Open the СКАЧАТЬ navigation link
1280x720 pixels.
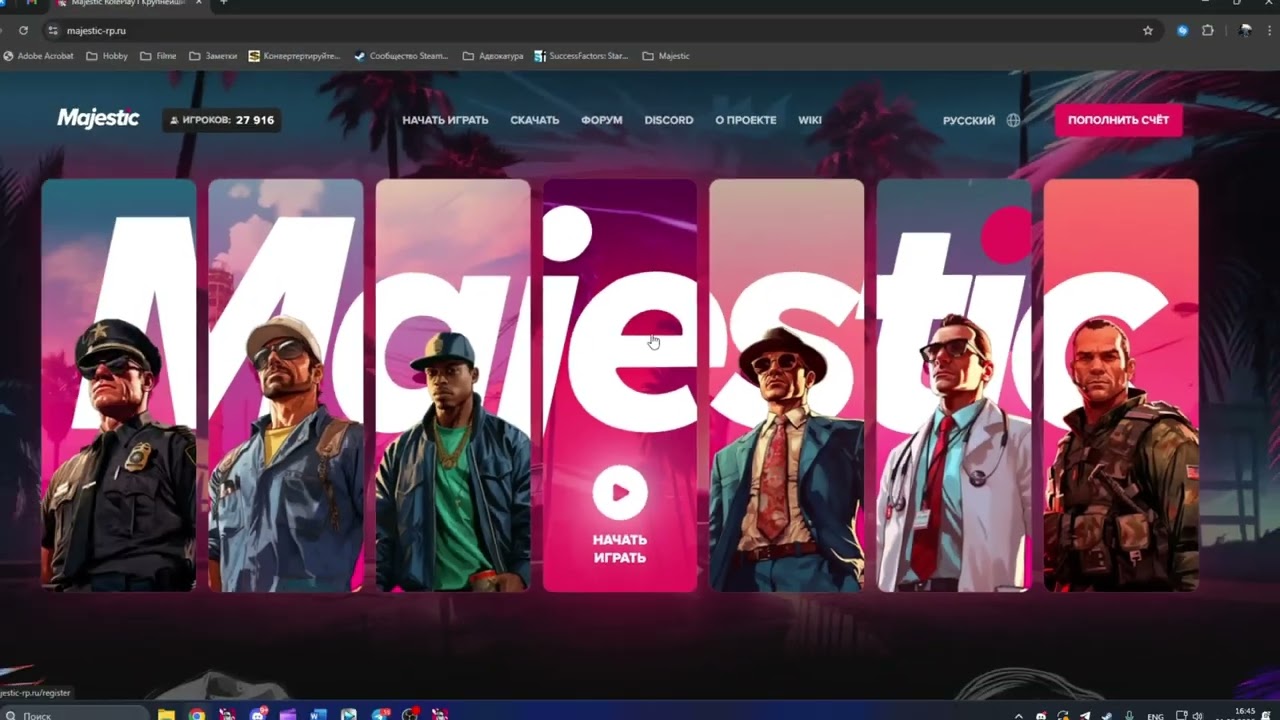pos(535,120)
